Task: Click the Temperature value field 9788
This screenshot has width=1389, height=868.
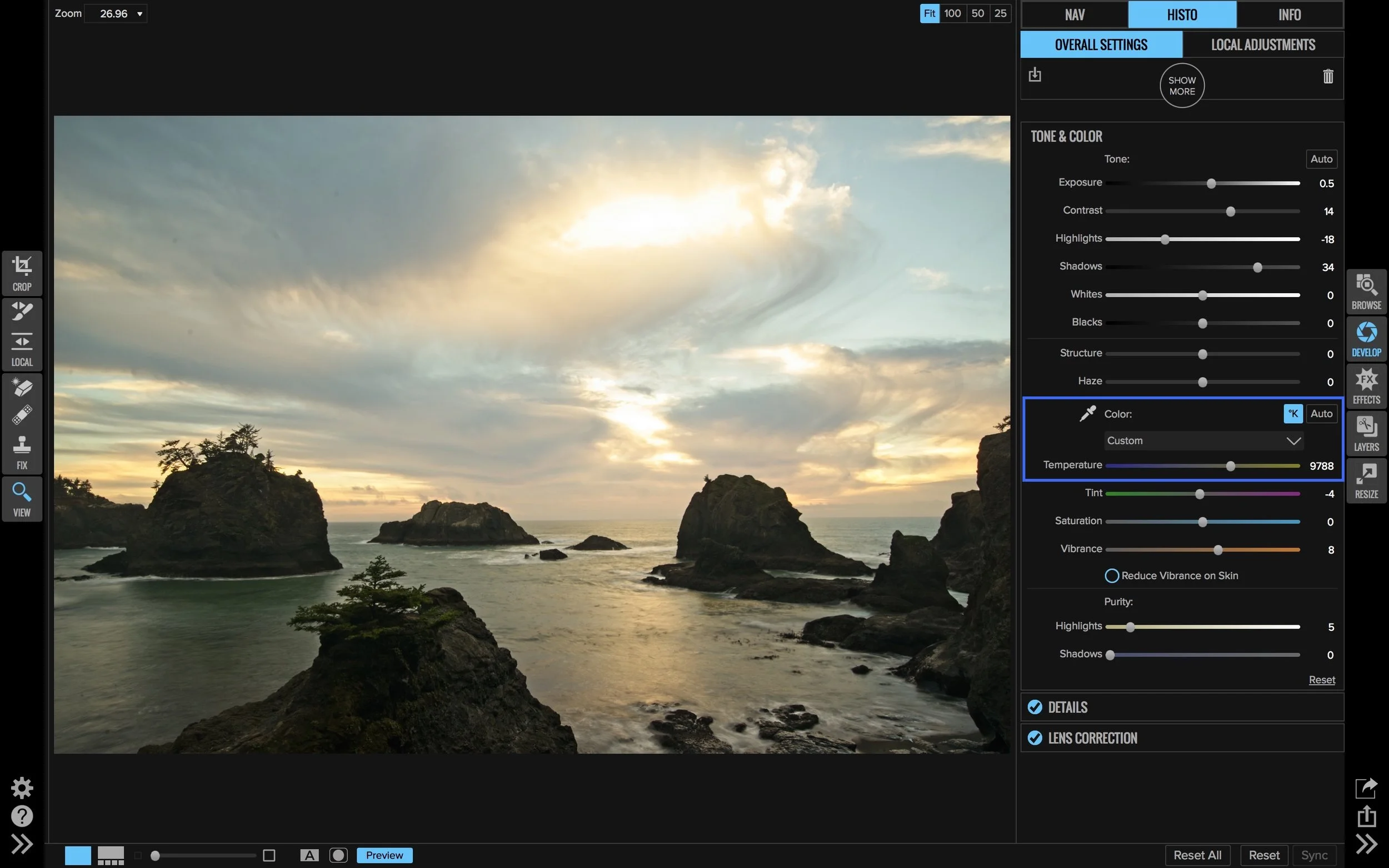Action: click(1321, 466)
